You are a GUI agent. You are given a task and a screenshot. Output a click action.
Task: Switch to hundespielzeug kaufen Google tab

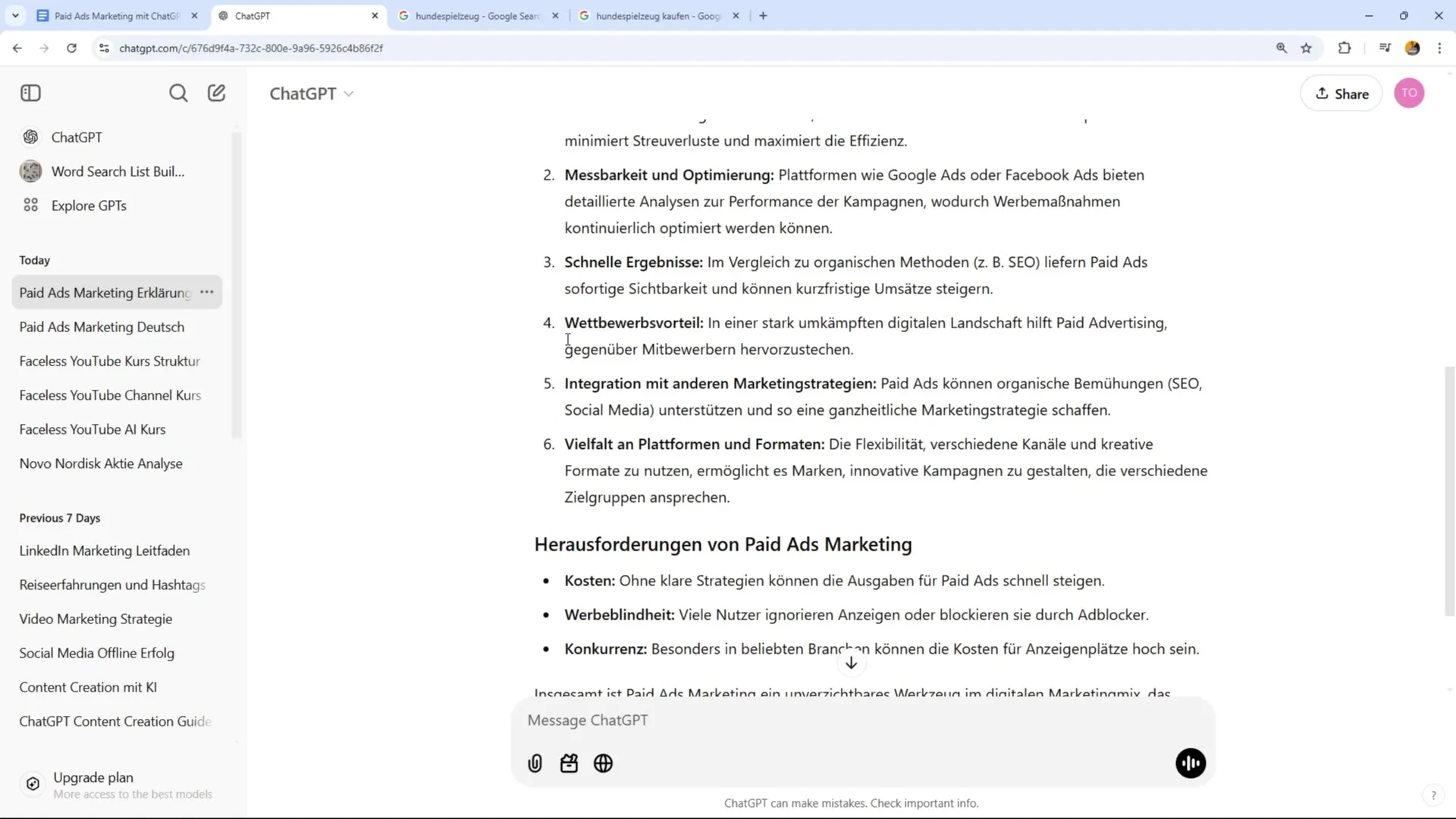[658, 16]
